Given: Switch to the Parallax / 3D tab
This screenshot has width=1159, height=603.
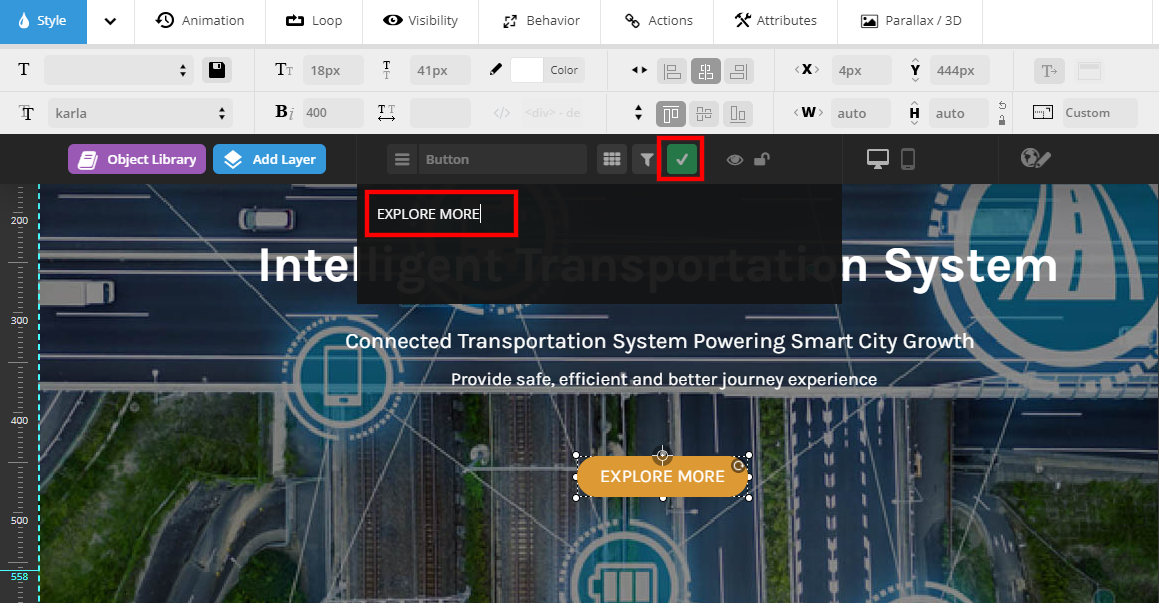Looking at the screenshot, I should click(911, 21).
